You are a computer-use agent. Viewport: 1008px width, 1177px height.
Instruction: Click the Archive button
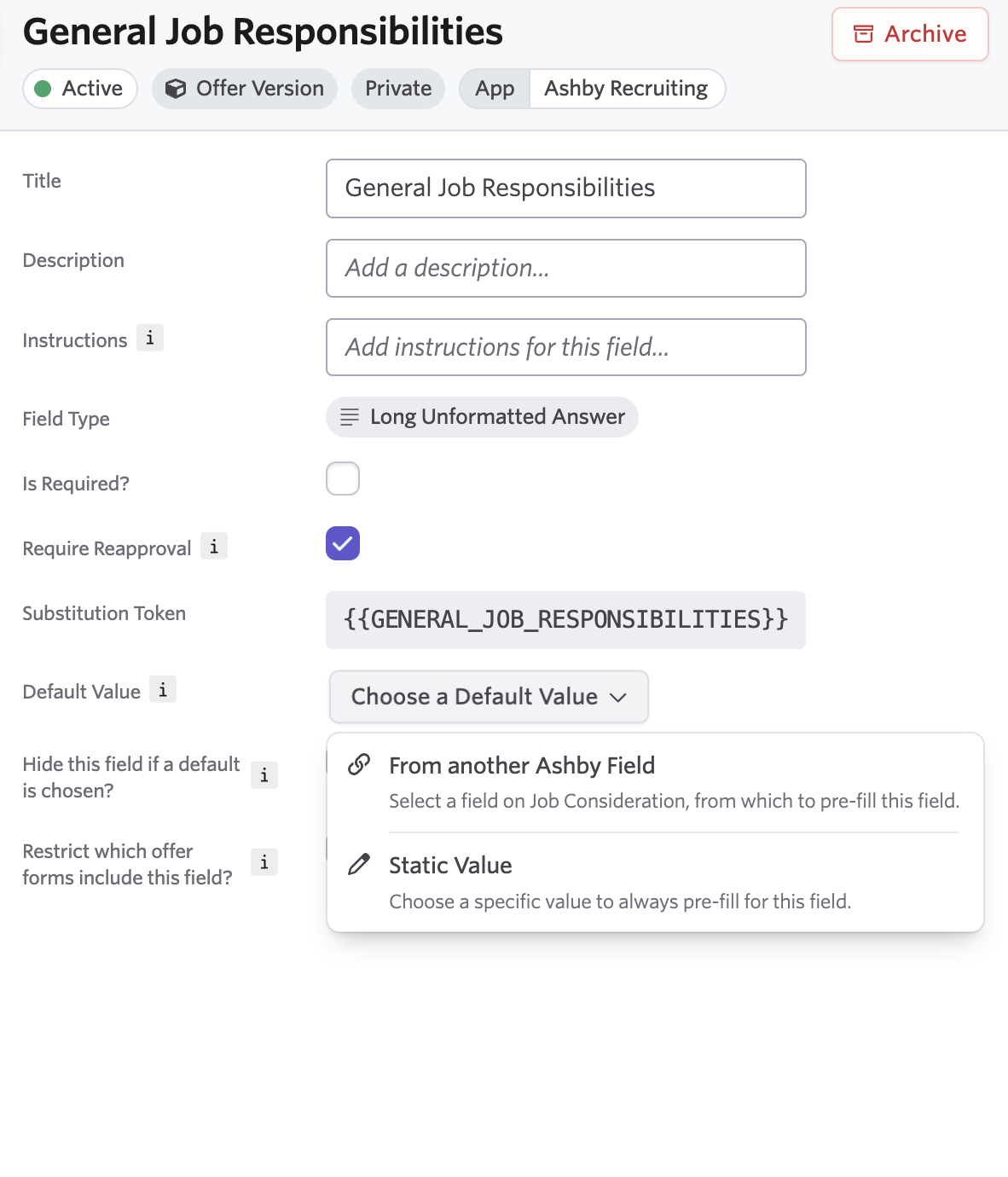point(910,34)
